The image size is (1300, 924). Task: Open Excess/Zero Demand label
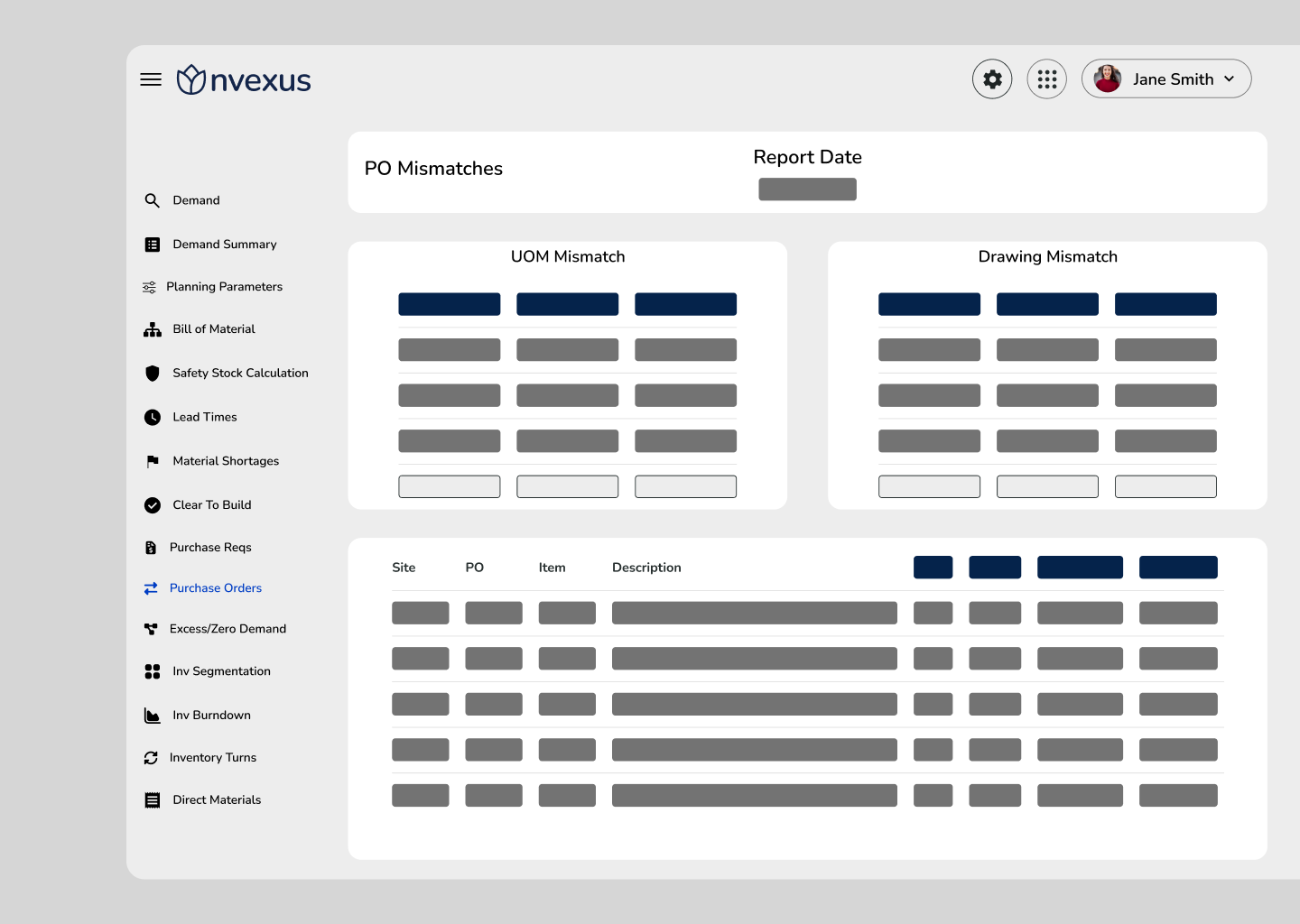pyautogui.click(x=227, y=629)
